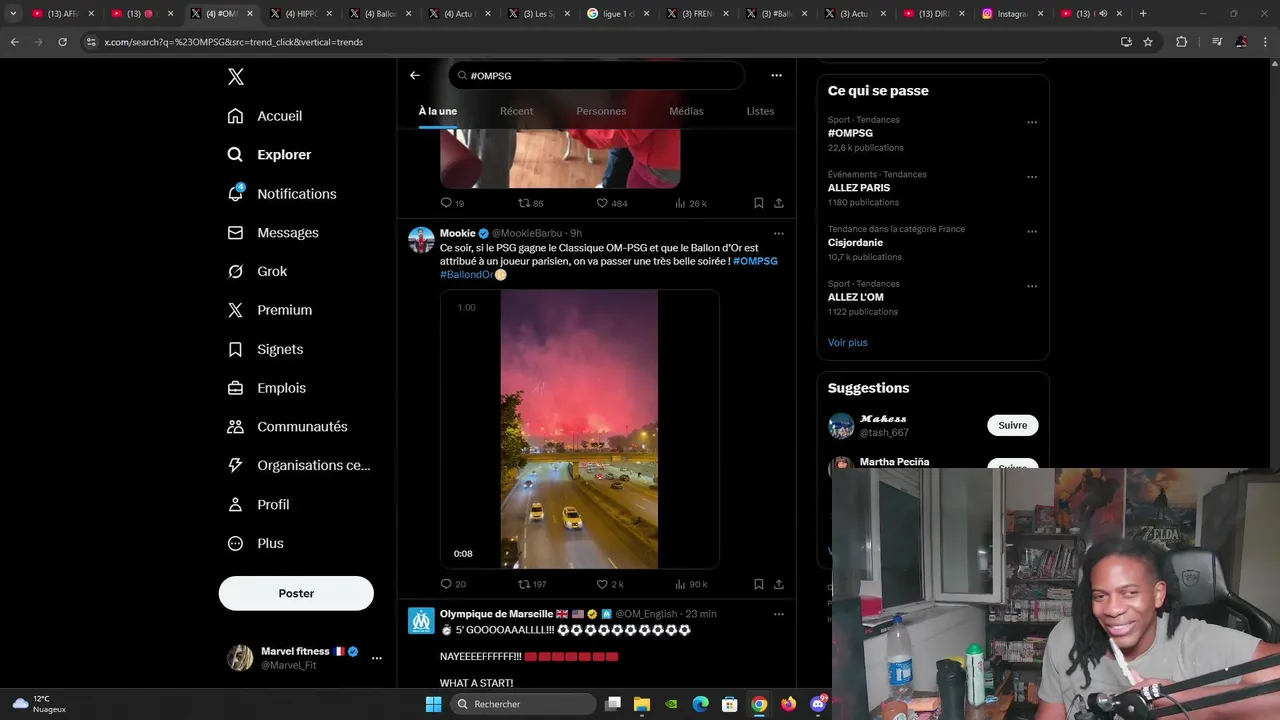This screenshot has height=720, width=1280.
Task: Open options for the Cisjordanie trend
Action: (x=1032, y=231)
